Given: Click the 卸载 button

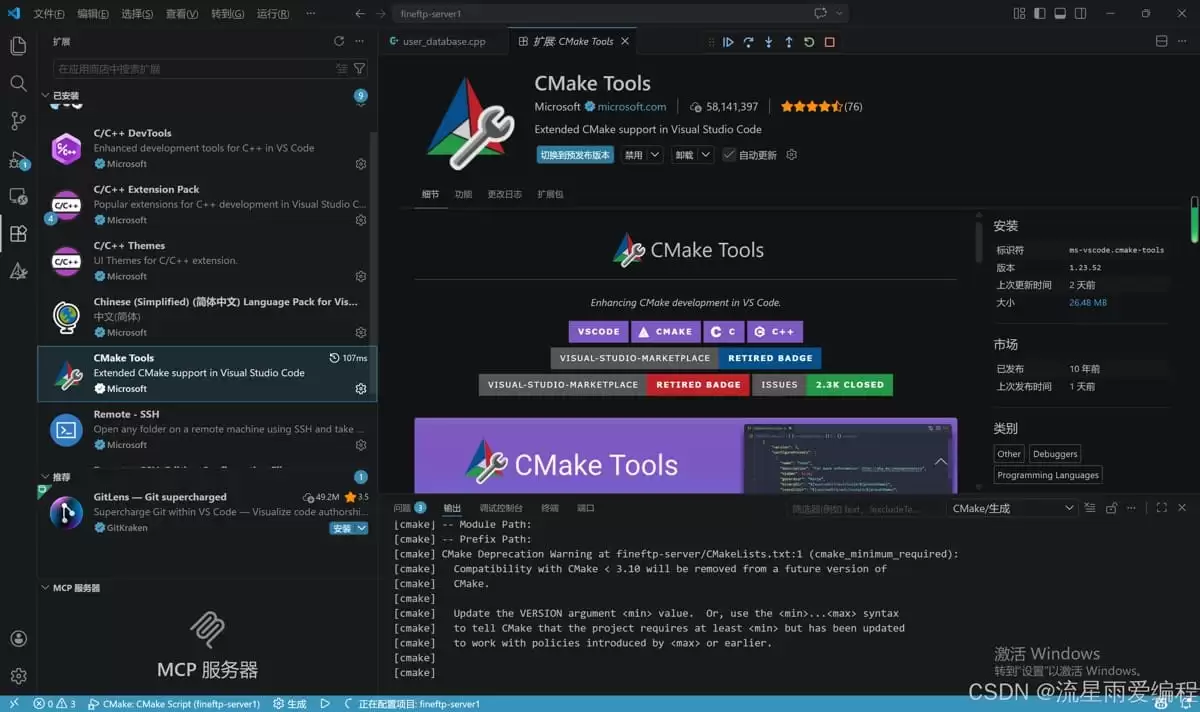Looking at the screenshot, I should [x=684, y=155].
